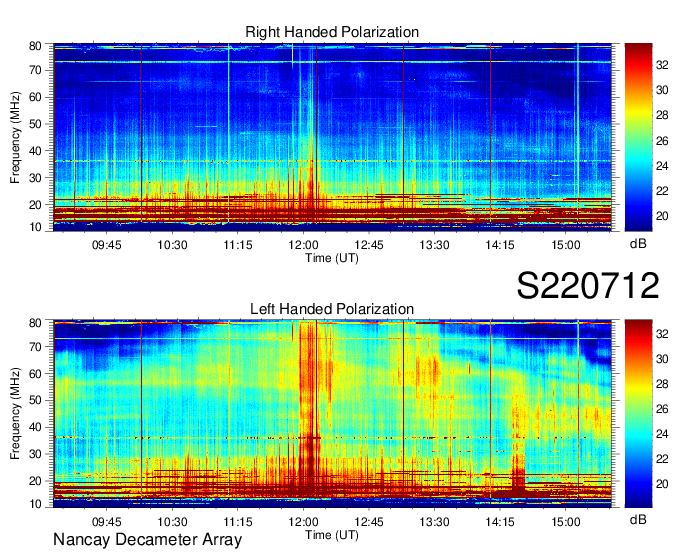Click the 10:30 tick of right-handed plot
The height and width of the screenshot is (552, 680).
coord(172,245)
